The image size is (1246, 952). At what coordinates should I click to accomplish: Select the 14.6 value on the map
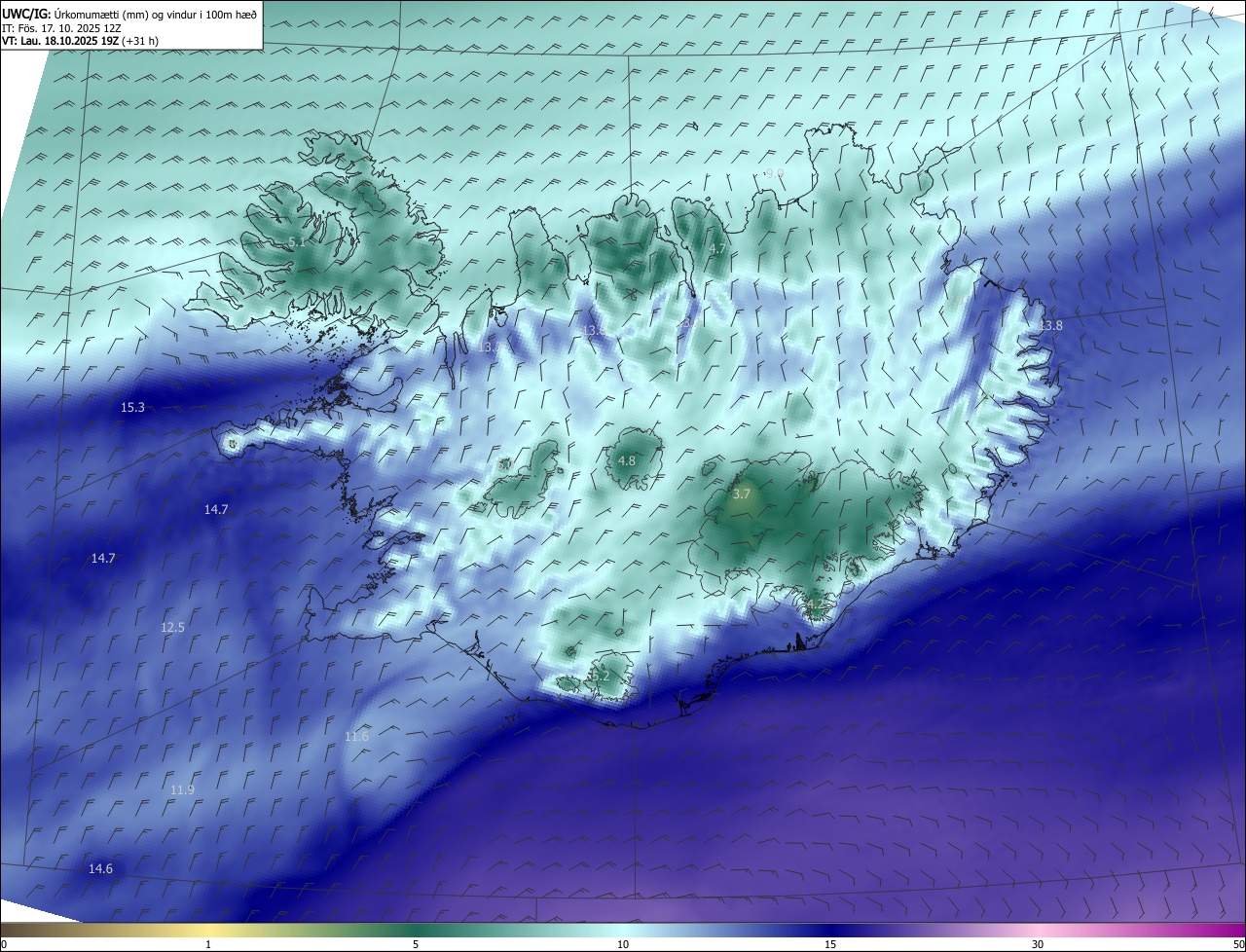(x=100, y=869)
